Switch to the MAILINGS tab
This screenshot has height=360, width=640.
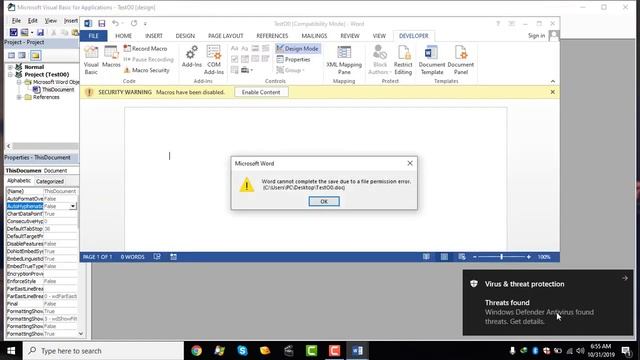click(x=314, y=36)
